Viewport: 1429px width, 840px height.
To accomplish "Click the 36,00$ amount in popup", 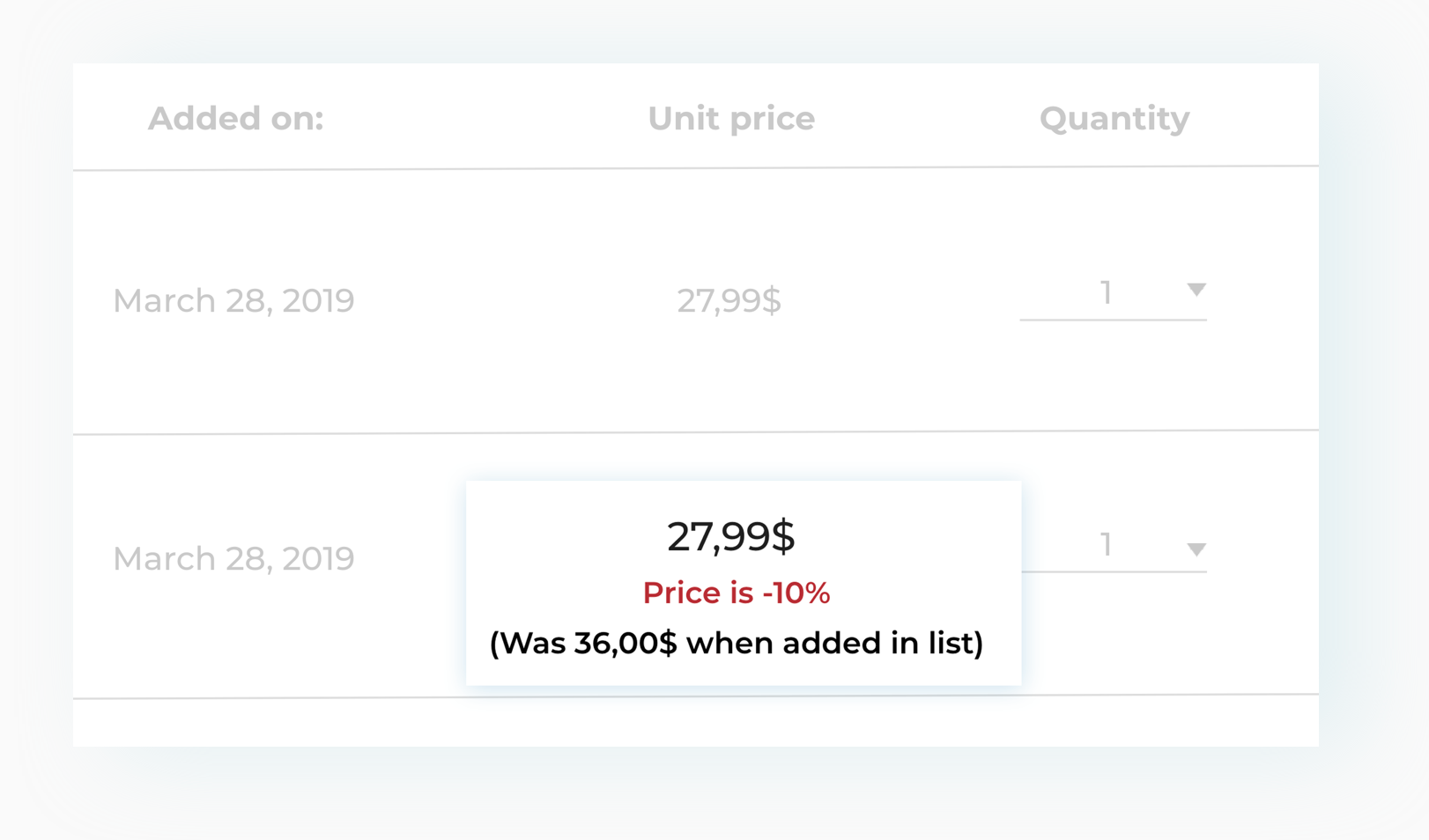I will pos(625,643).
